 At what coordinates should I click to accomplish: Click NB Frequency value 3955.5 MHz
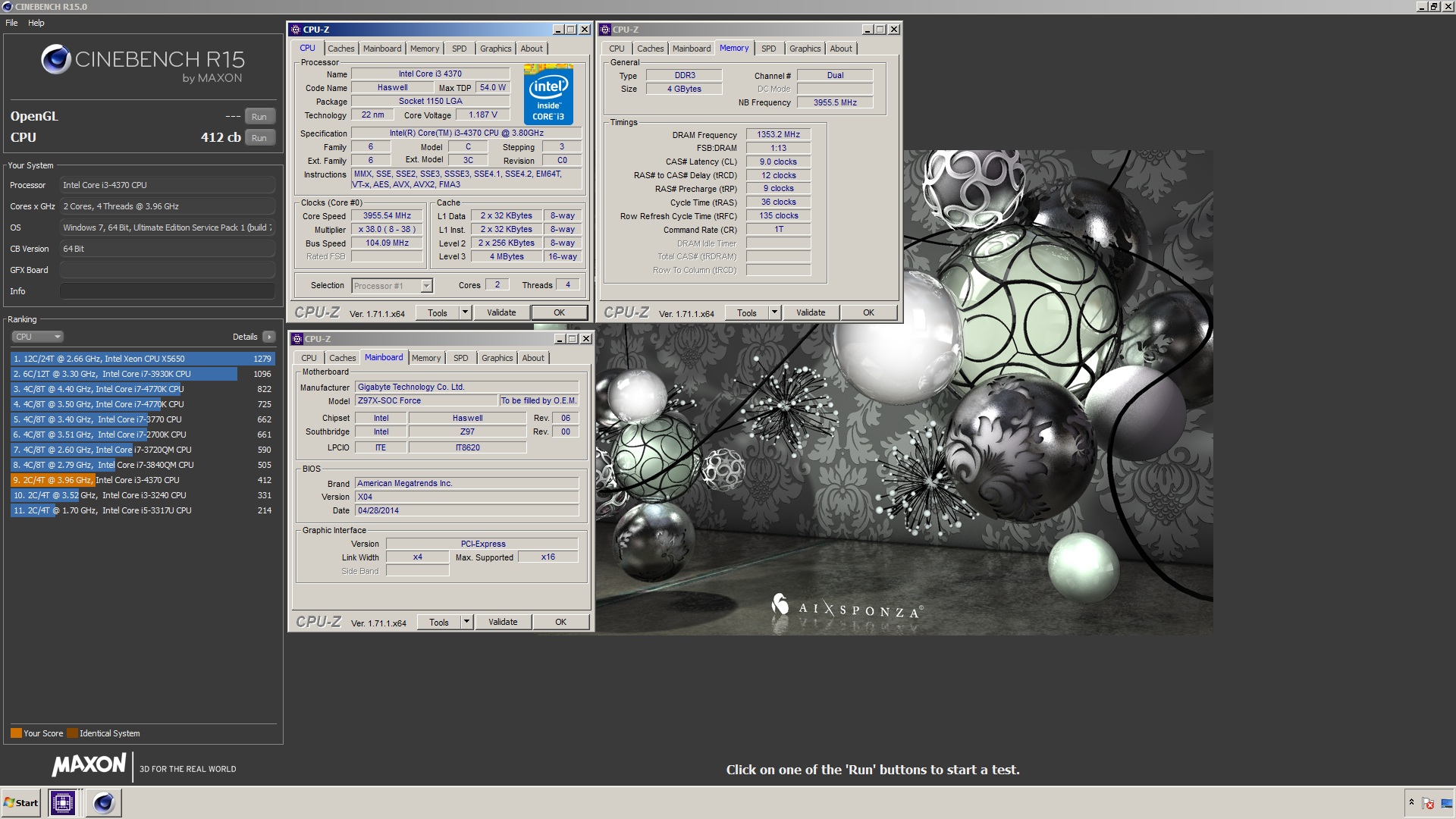coord(835,102)
